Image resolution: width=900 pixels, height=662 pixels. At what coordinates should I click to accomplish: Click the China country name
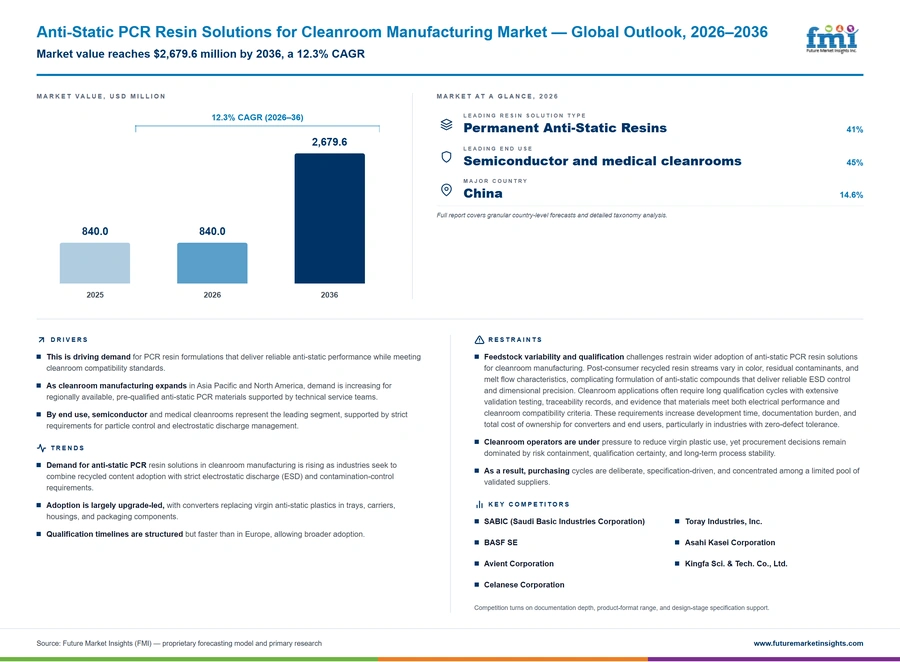click(483, 193)
